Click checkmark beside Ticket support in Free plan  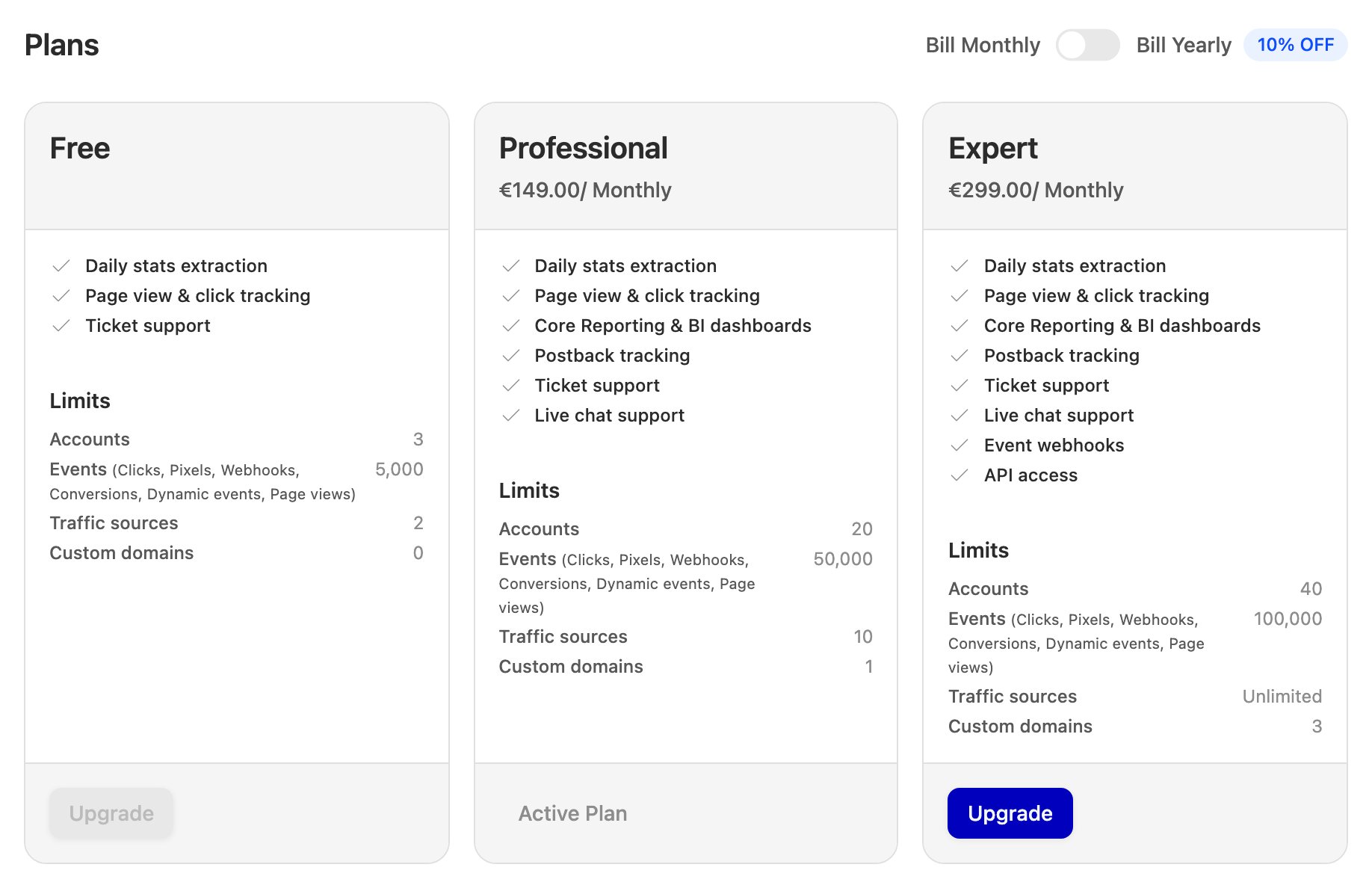61,326
